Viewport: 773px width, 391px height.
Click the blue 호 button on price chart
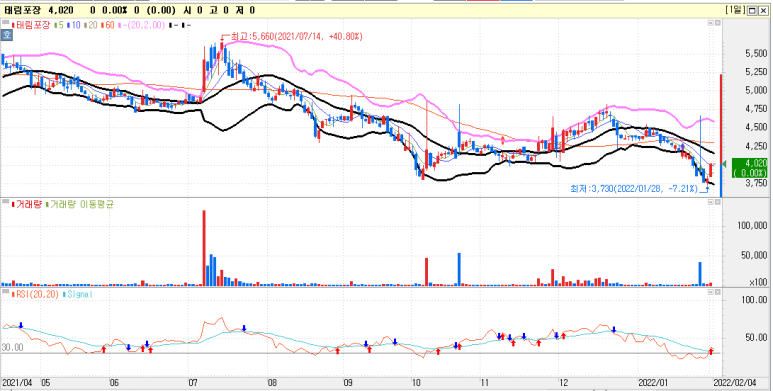point(7,35)
